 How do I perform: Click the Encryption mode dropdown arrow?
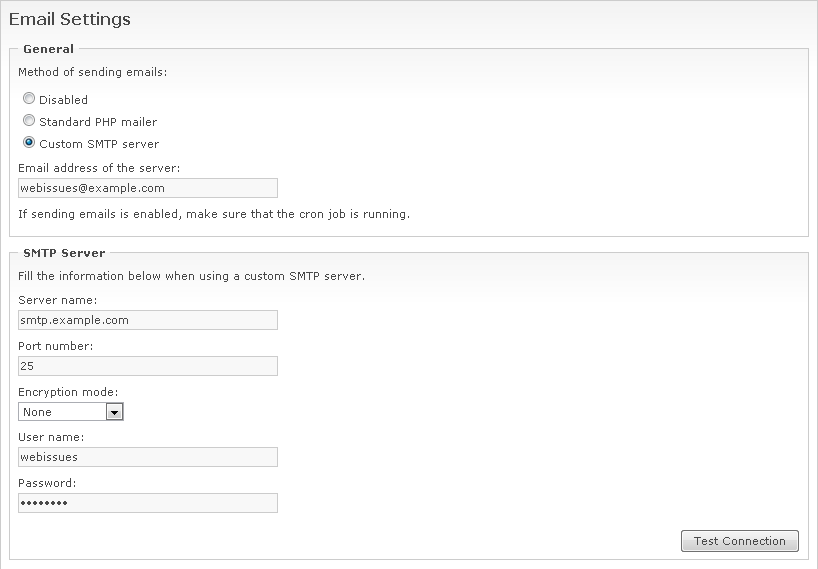tap(114, 412)
